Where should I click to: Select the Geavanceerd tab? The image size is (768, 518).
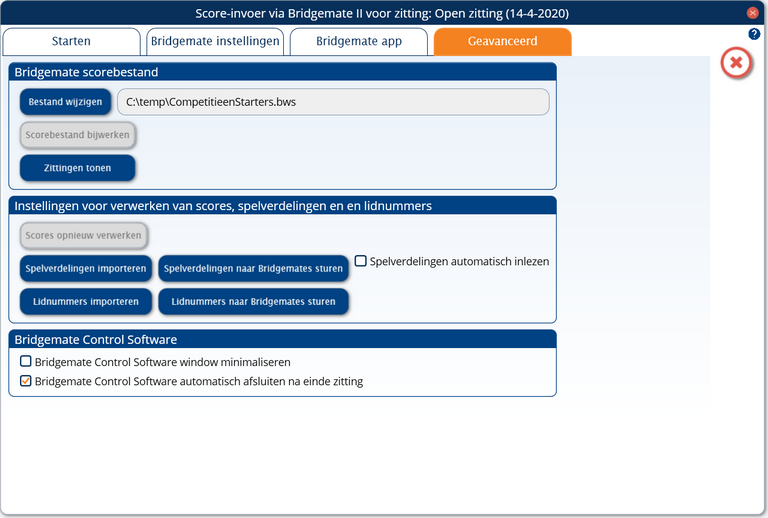click(503, 42)
